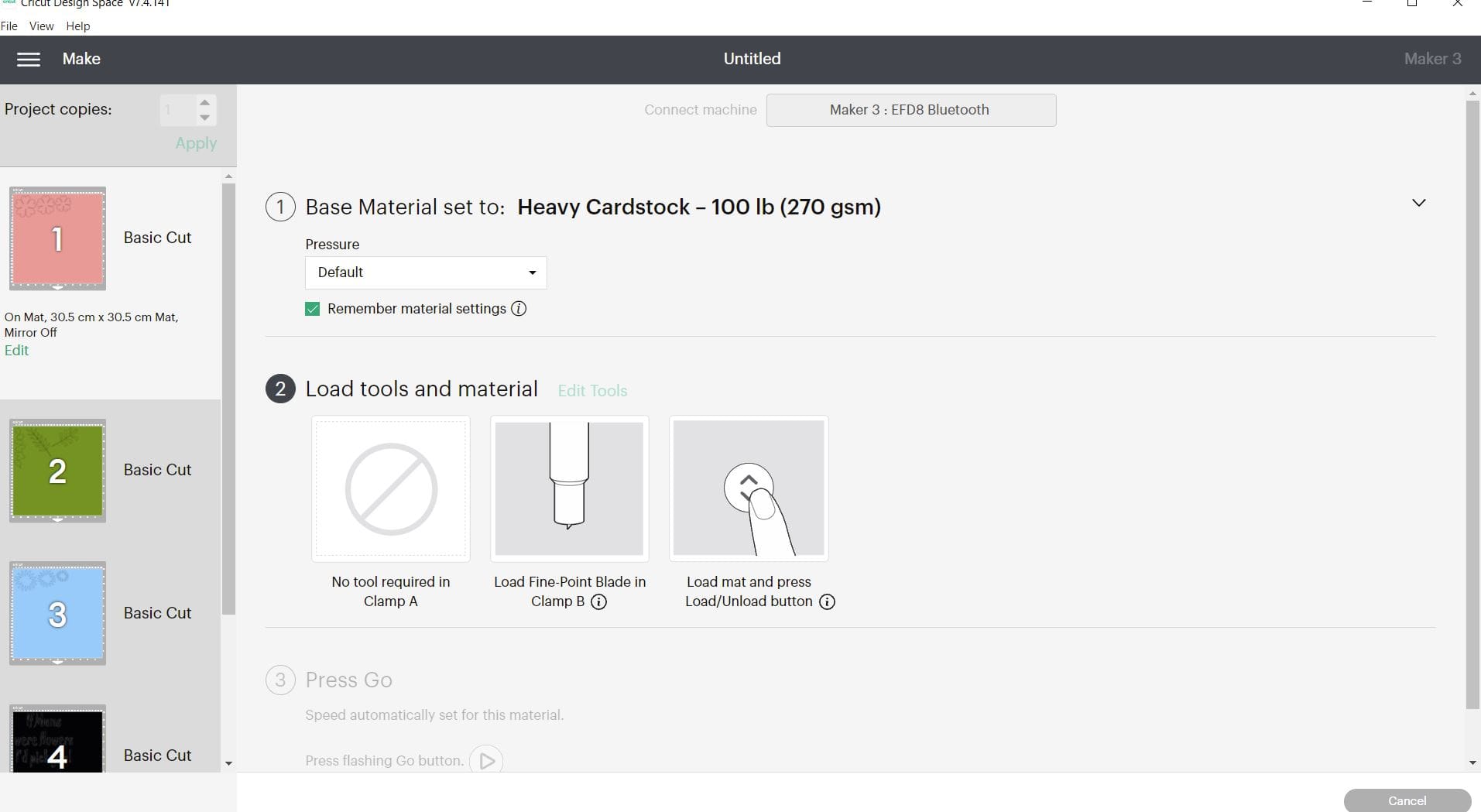Viewport: 1481px width, 812px height.
Task: Open the Pressure Default dropdown
Action: point(426,272)
